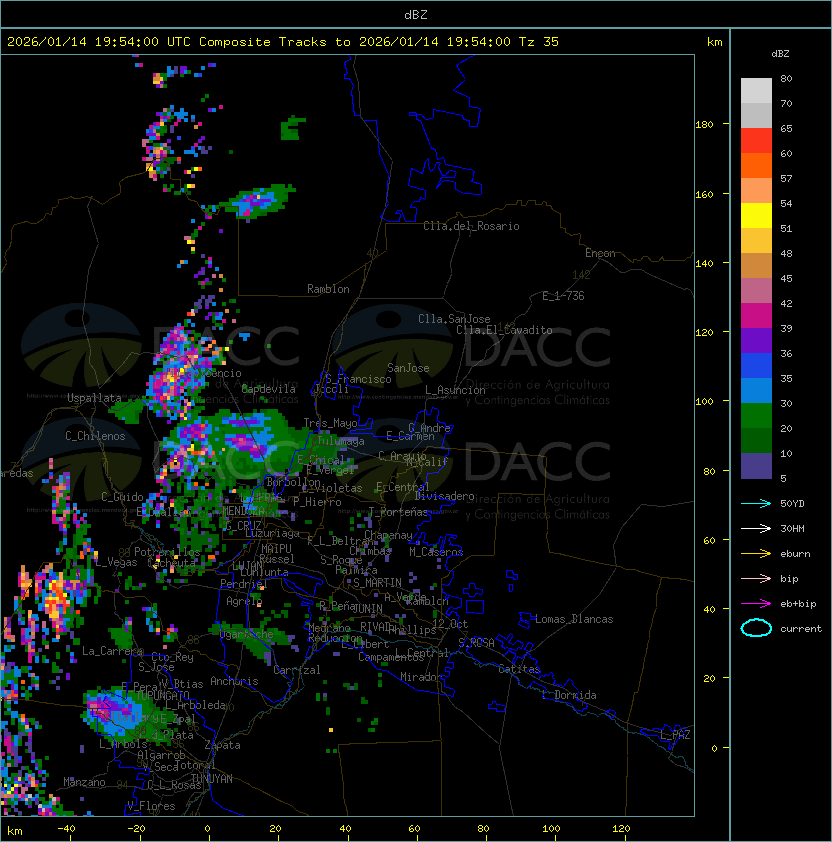Image resolution: width=832 pixels, height=842 pixels.
Task: Click the white 30HM arrow legend symbol
Action: (x=756, y=528)
